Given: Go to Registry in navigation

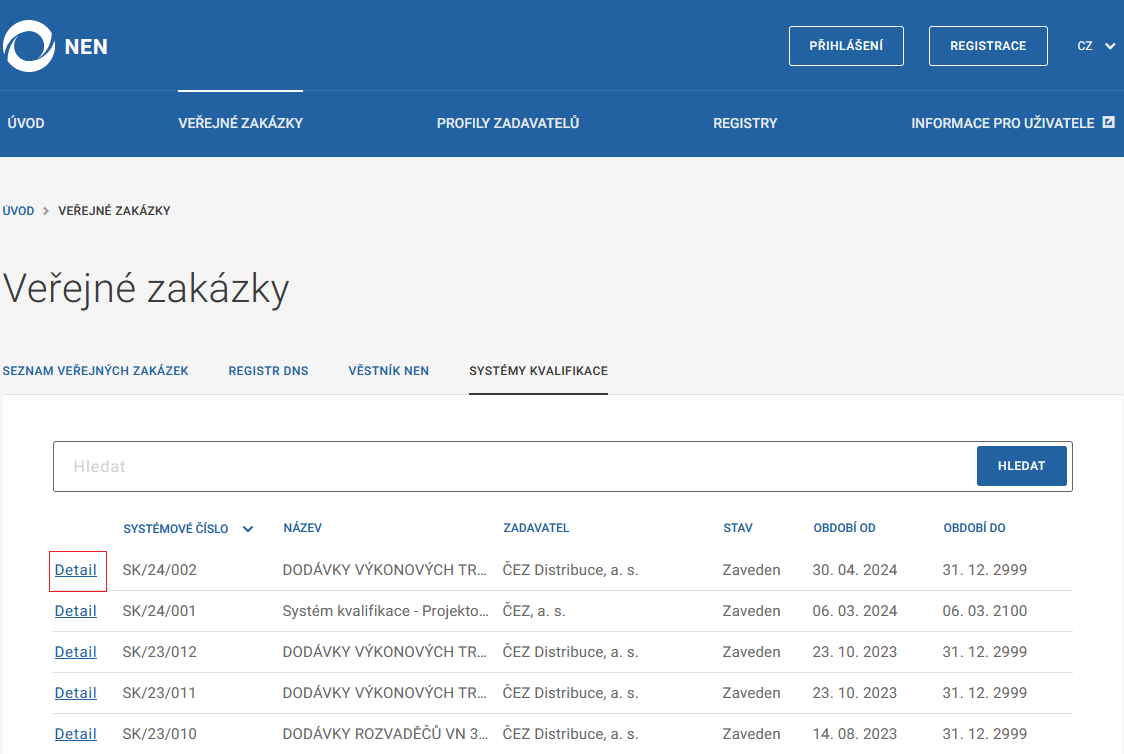Looking at the screenshot, I should pos(745,124).
